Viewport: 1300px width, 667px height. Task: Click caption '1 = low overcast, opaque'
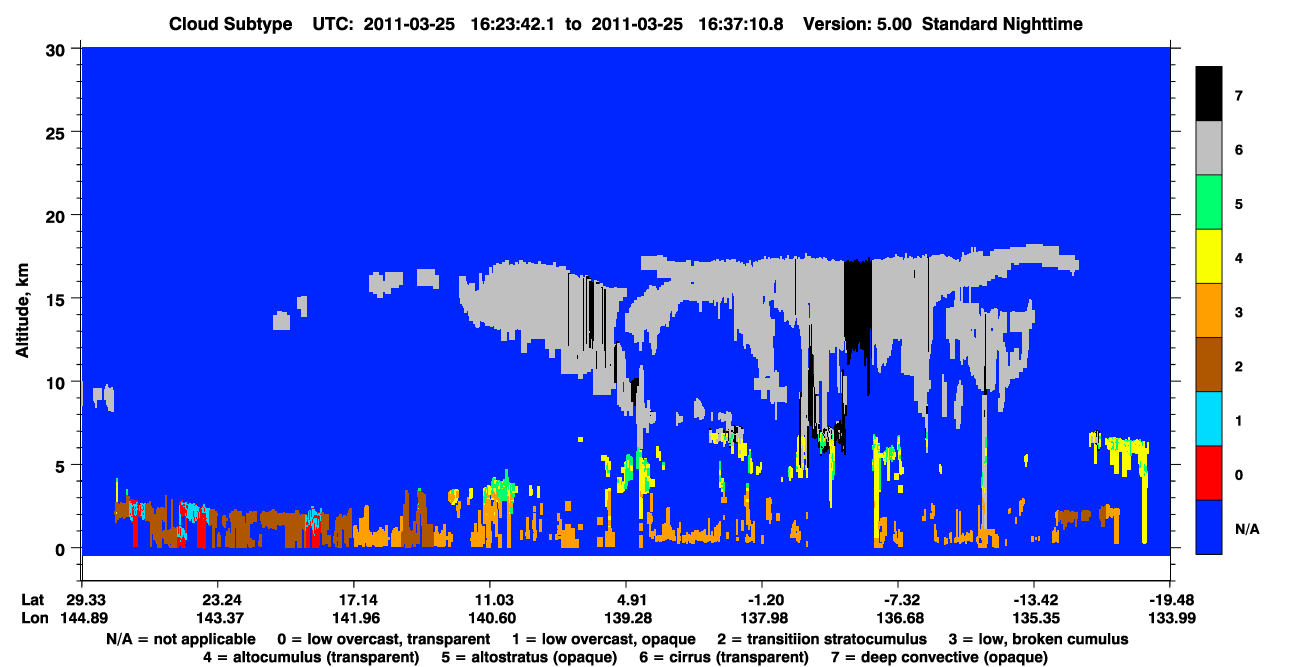click(x=604, y=639)
